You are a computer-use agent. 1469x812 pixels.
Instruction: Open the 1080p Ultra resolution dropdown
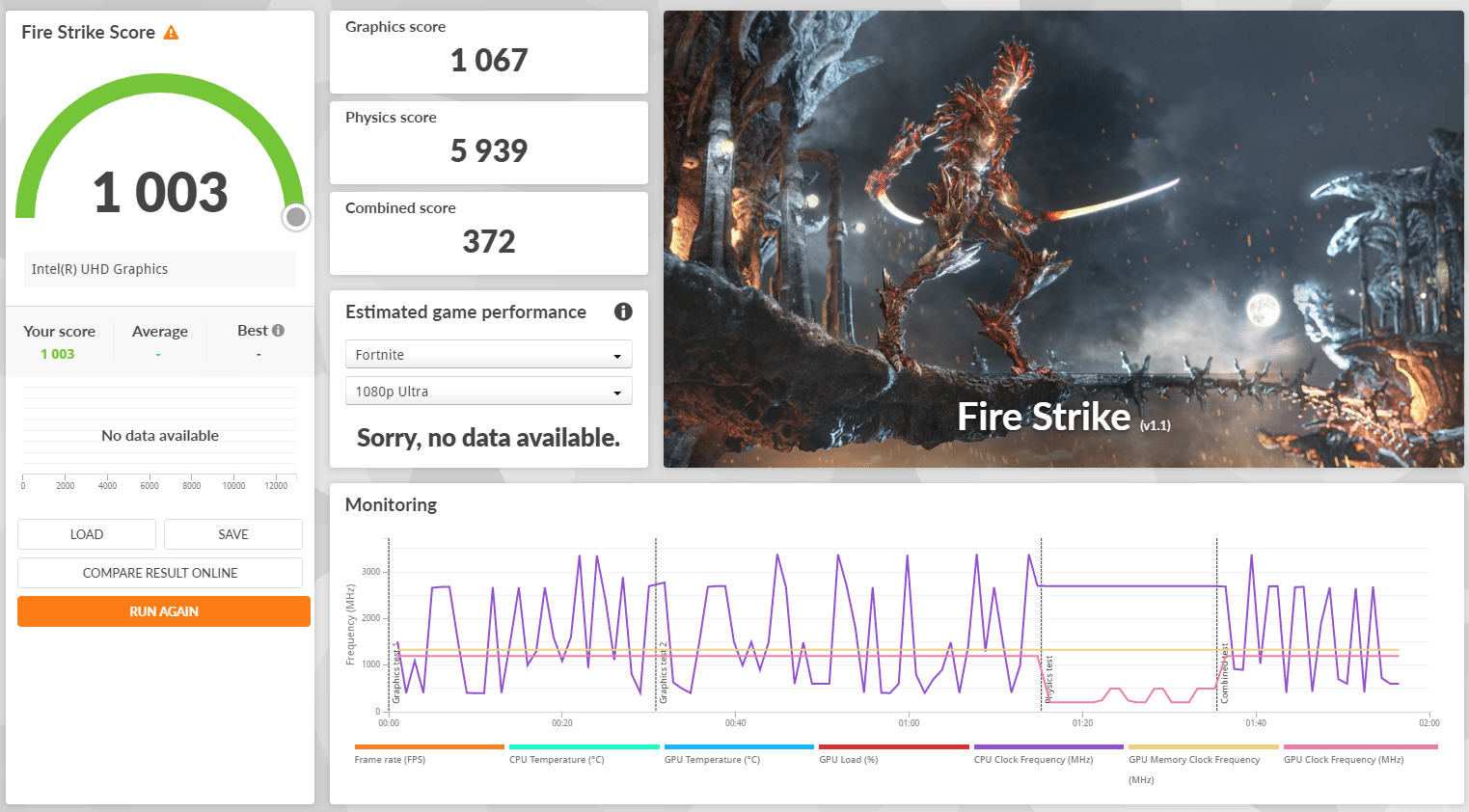point(488,392)
